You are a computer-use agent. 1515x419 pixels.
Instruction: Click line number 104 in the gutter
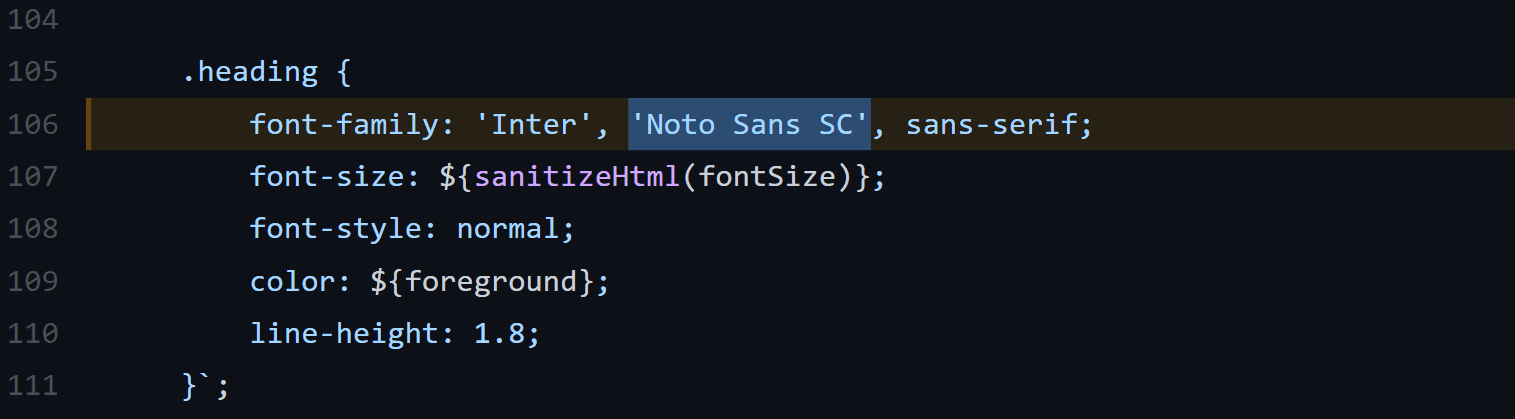(x=31, y=20)
